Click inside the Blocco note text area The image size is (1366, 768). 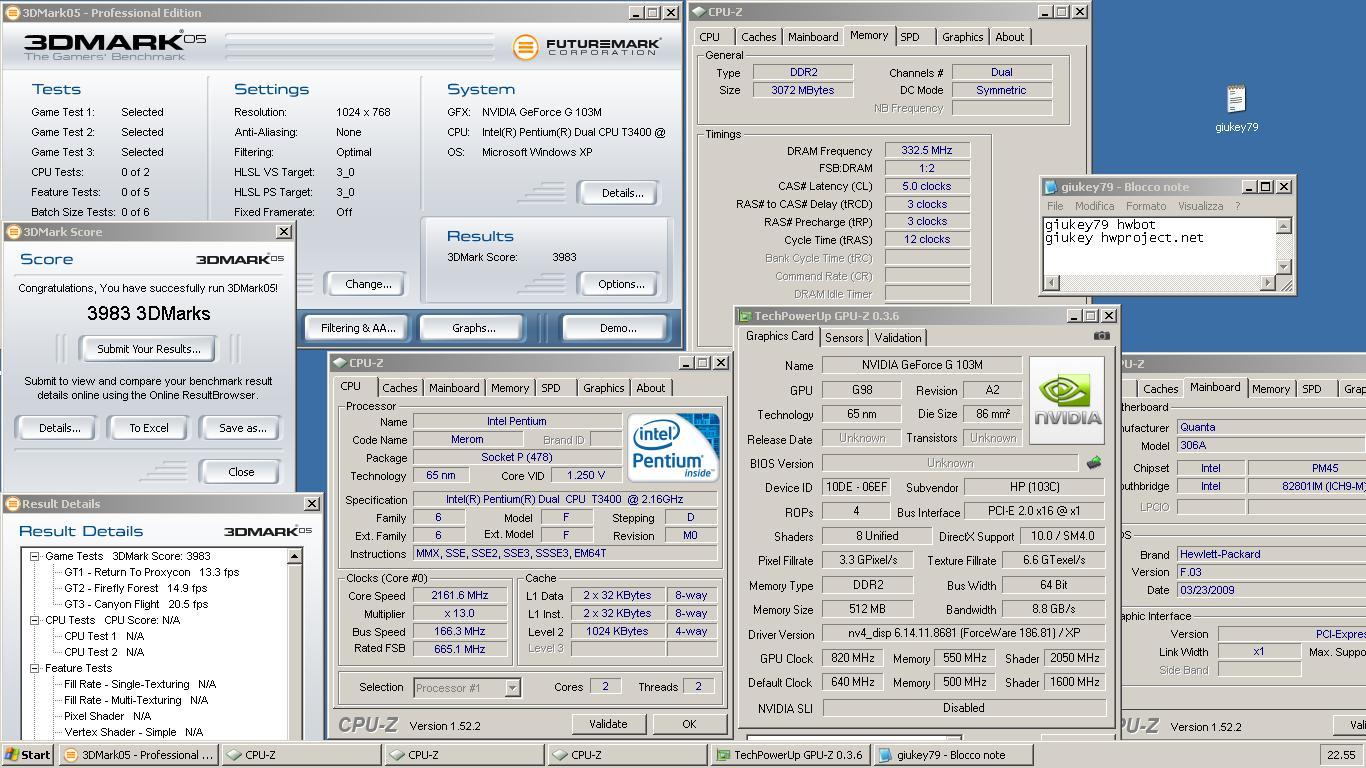click(1160, 245)
